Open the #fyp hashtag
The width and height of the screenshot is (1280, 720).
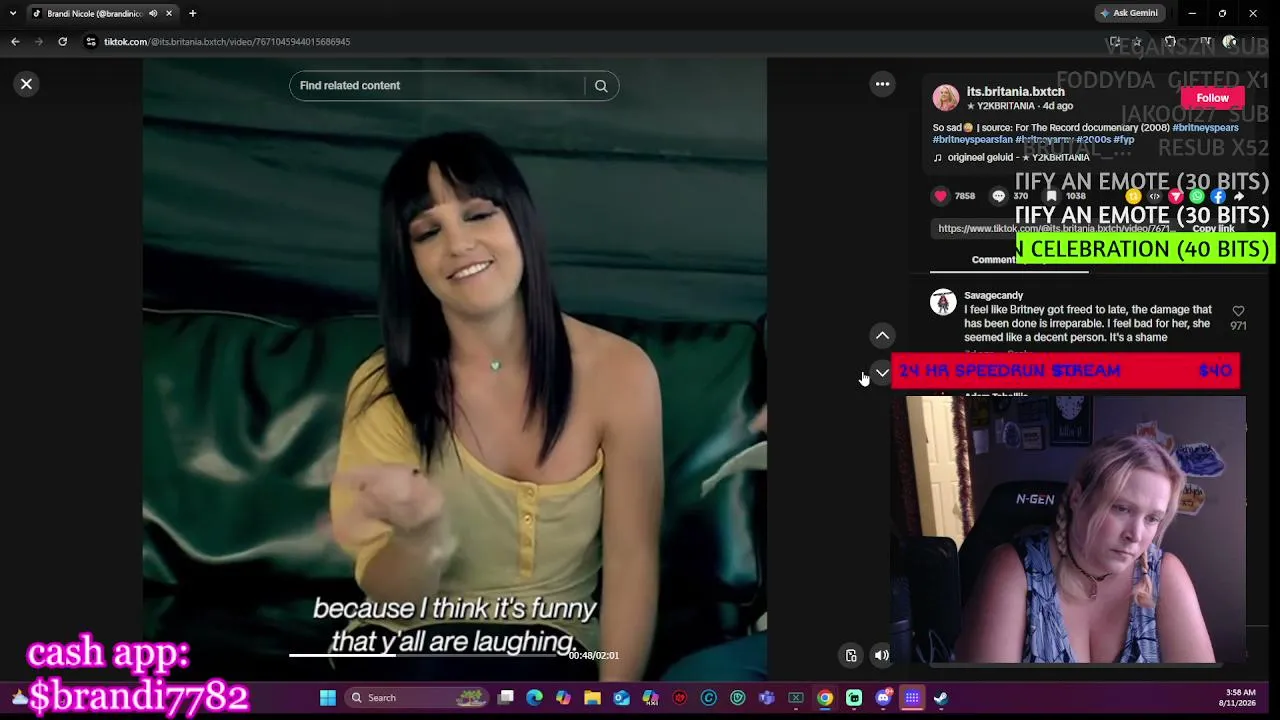click(x=1124, y=140)
